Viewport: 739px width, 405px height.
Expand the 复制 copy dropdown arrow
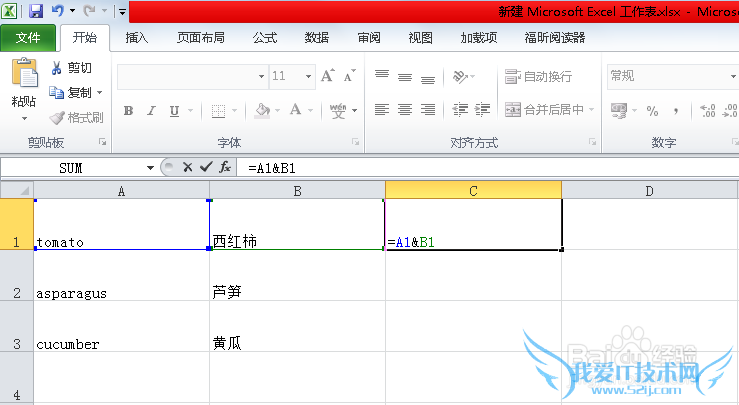[x=99, y=92]
